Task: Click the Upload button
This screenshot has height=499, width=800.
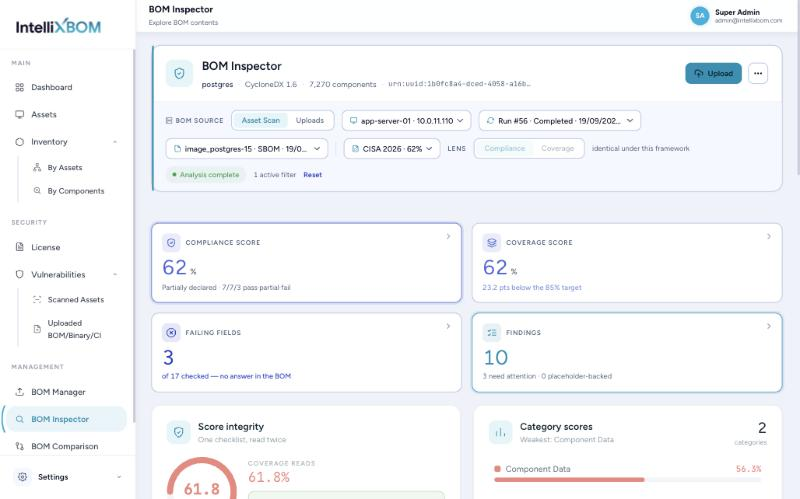Action: tap(713, 73)
